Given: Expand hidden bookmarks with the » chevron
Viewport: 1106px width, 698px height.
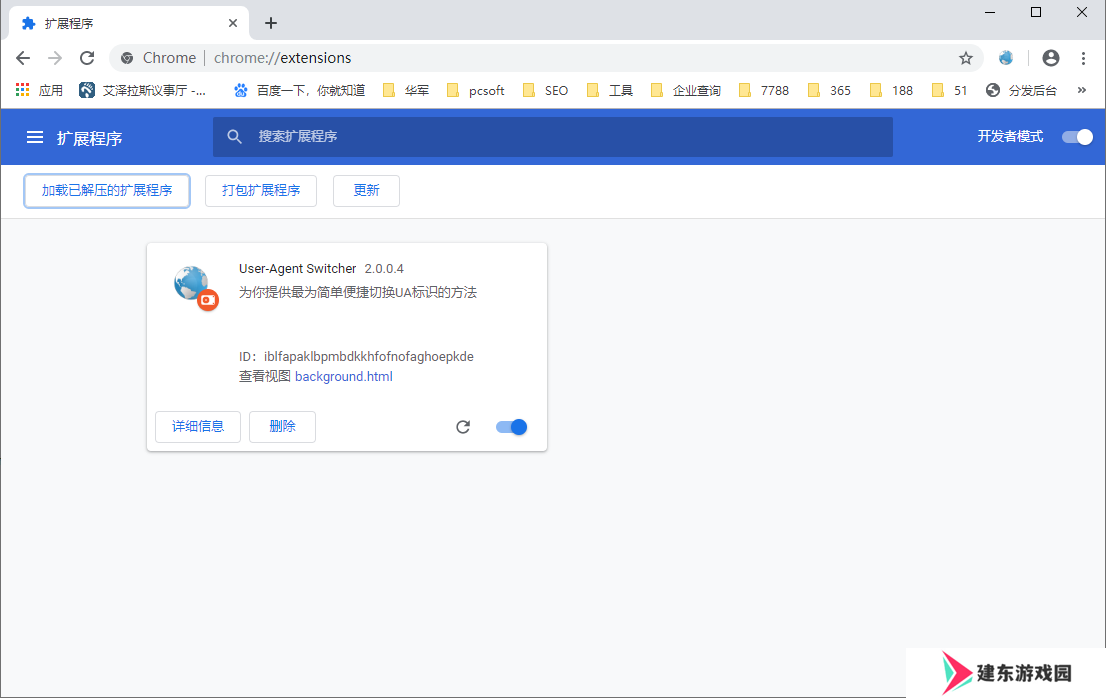Looking at the screenshot, I should pos(1081,90).
